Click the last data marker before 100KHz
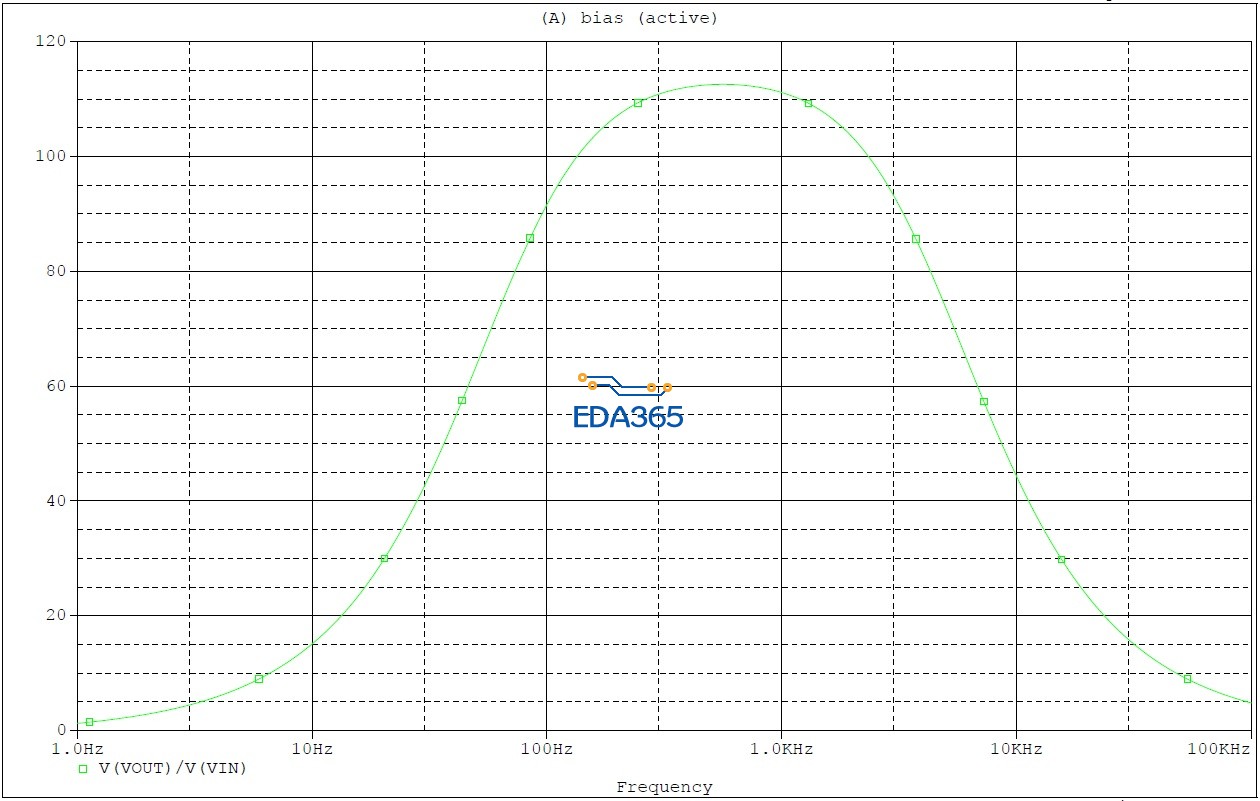The height and width of the screenshot is (801, 1260). (1187, 678)
